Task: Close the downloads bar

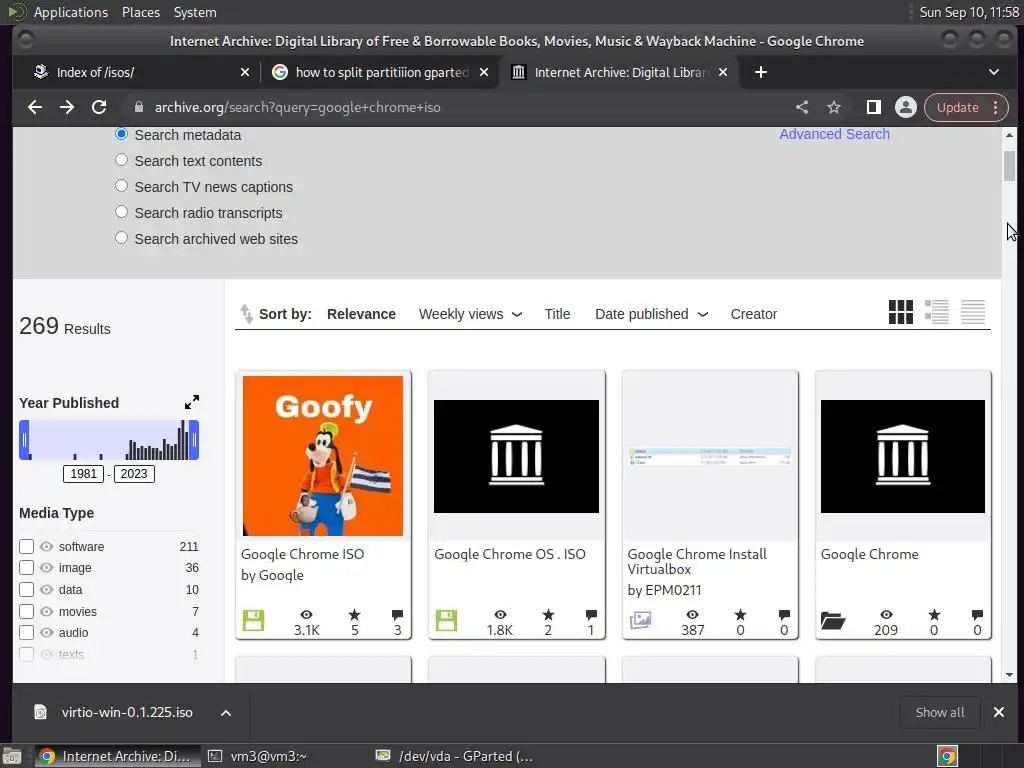Action: [x=999, y=712]
